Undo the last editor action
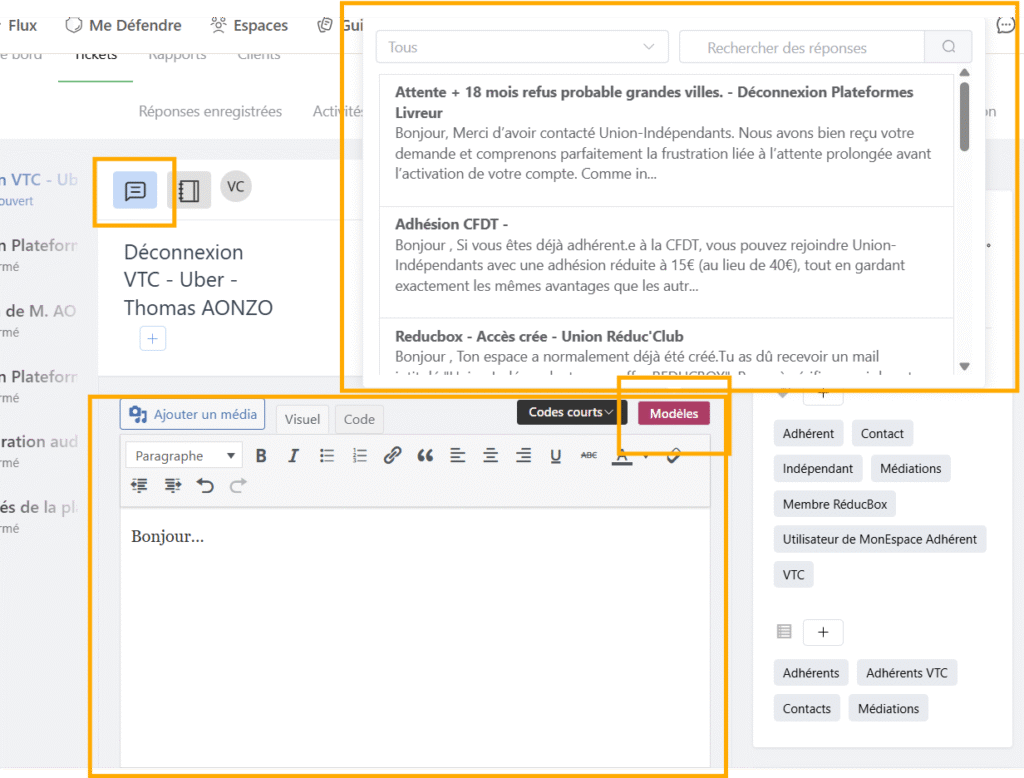The height and width of the screenshot is (778, 1024). point(205,485)
